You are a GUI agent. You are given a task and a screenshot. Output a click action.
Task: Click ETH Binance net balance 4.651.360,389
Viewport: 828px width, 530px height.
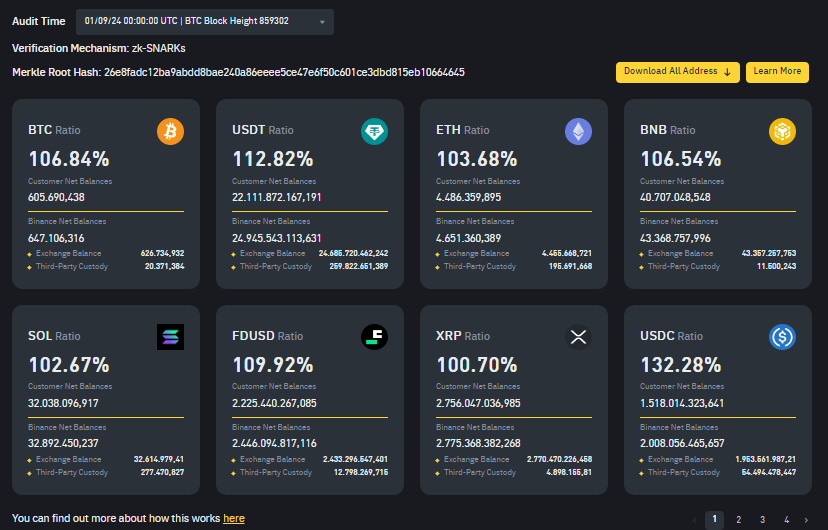[468, 238]
